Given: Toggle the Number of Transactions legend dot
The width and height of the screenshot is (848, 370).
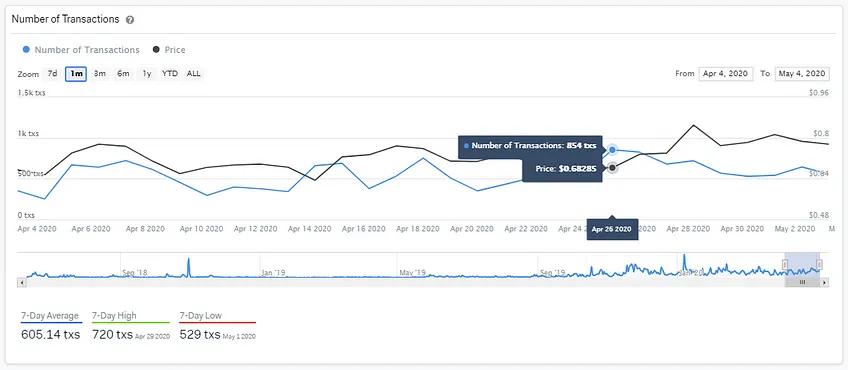Looking at the screenshot, I should (26, 50).
